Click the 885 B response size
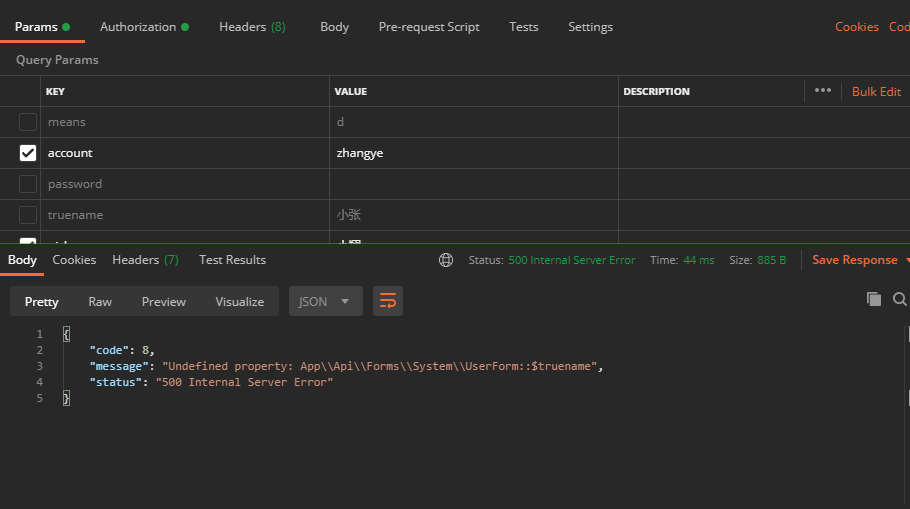910x509 pixels. coord(772,260)
